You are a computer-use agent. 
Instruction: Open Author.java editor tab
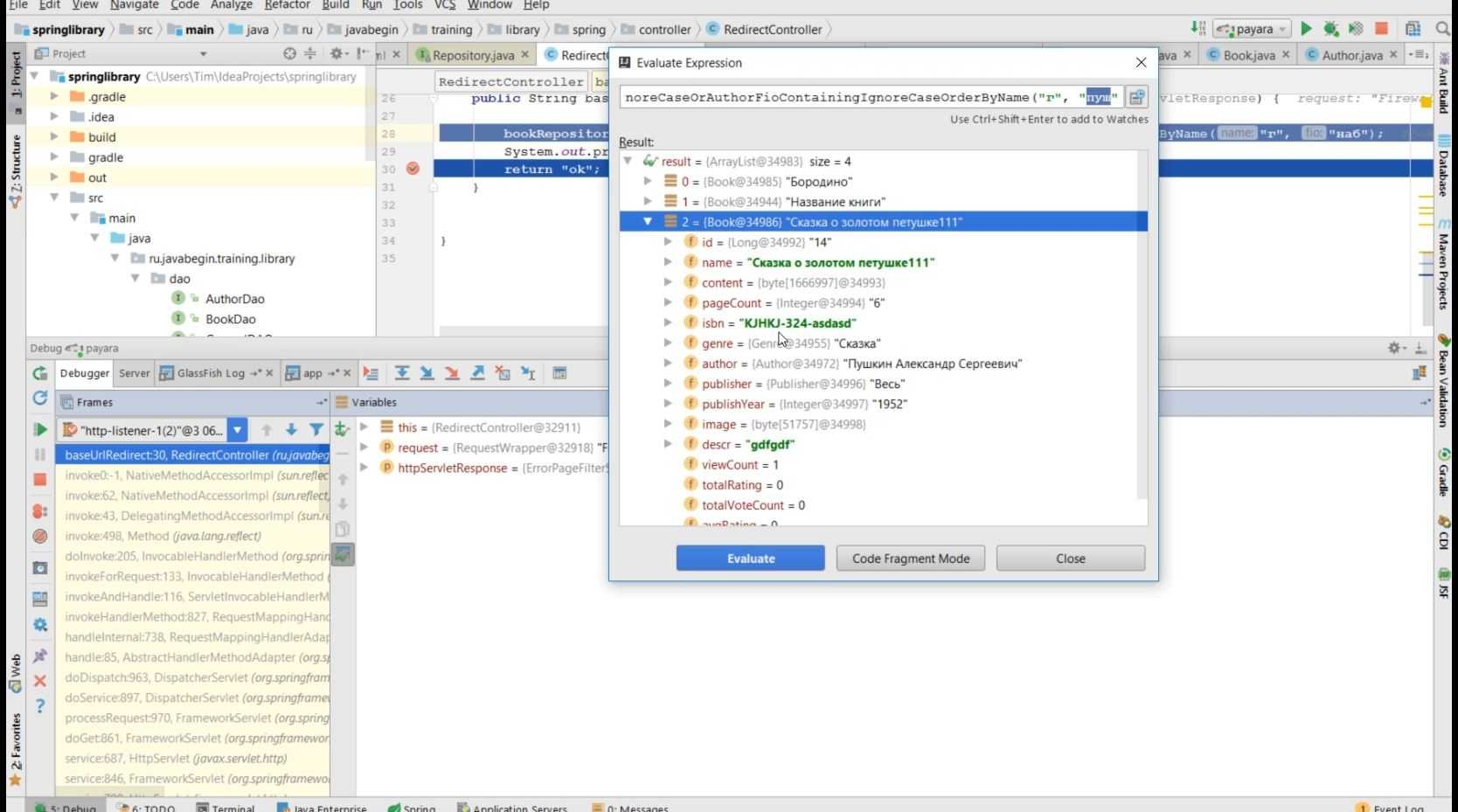[x=1351, y=55]
